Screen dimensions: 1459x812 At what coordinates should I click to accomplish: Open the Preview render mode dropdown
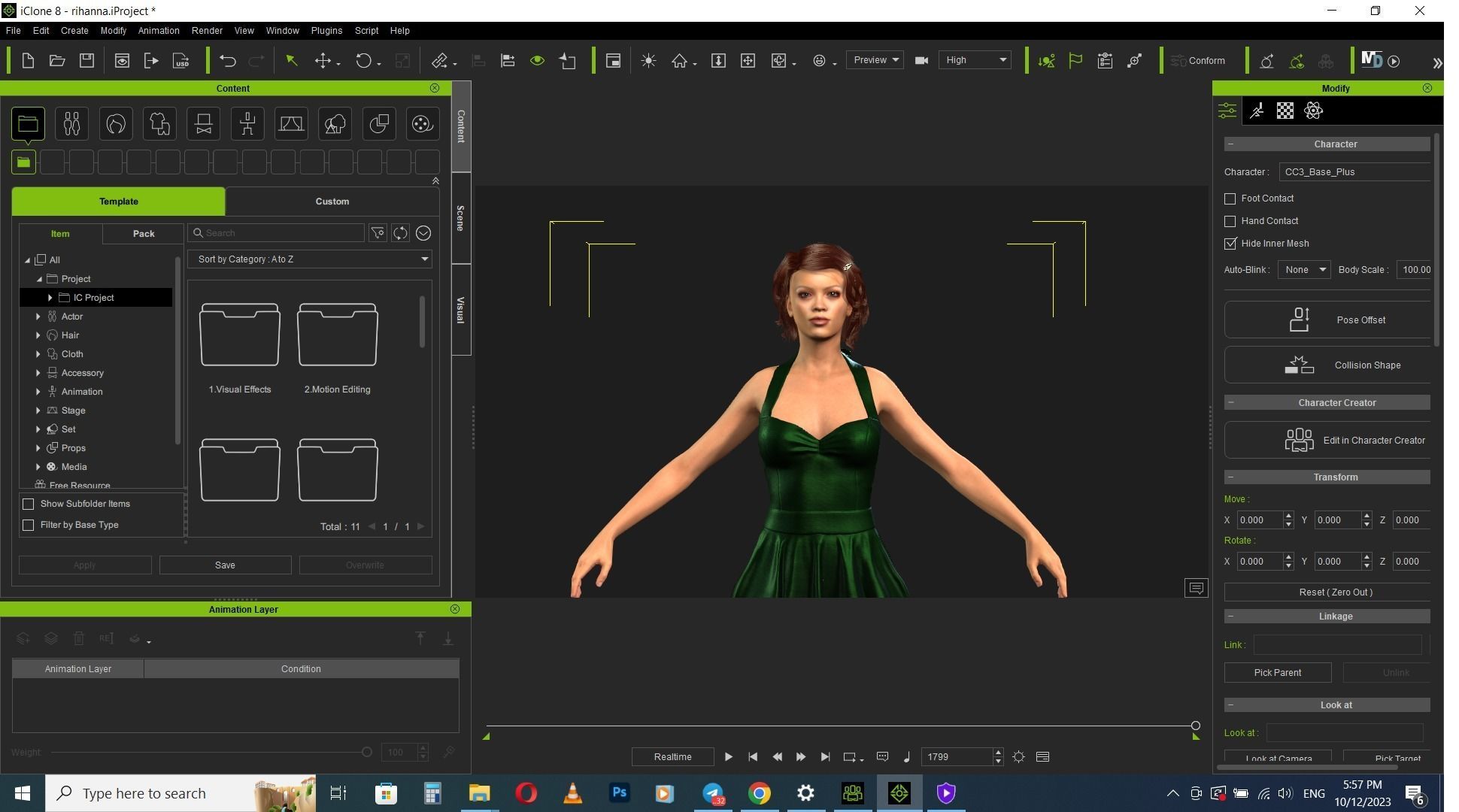point(875,60)
